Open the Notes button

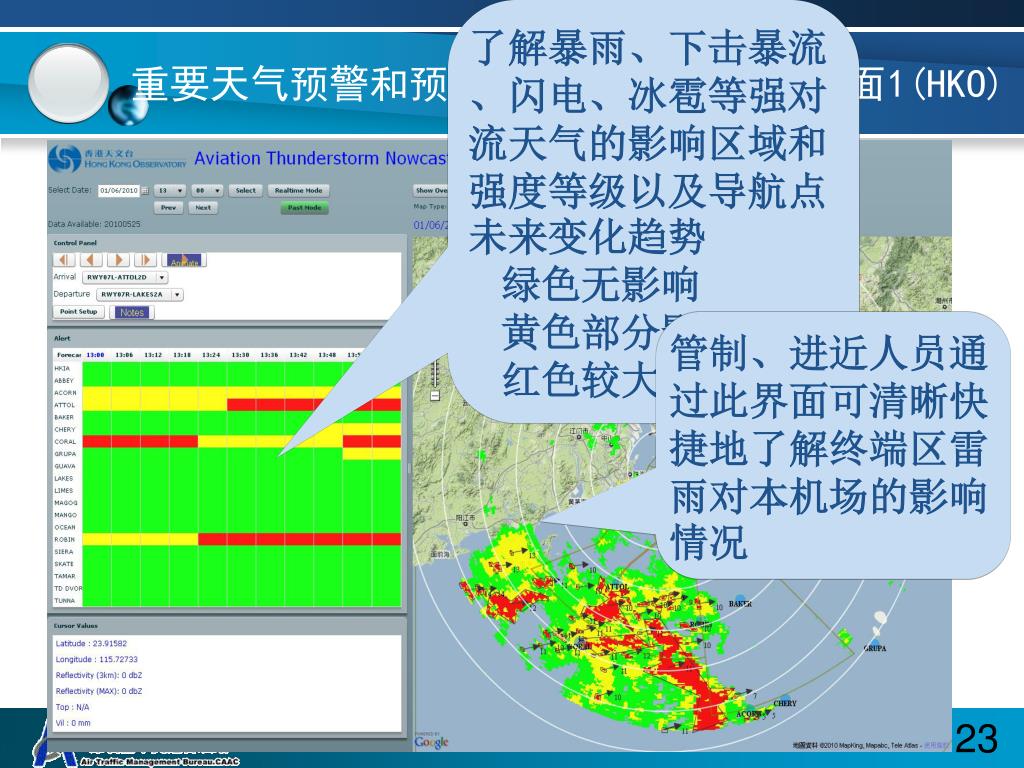pos(132,312)
